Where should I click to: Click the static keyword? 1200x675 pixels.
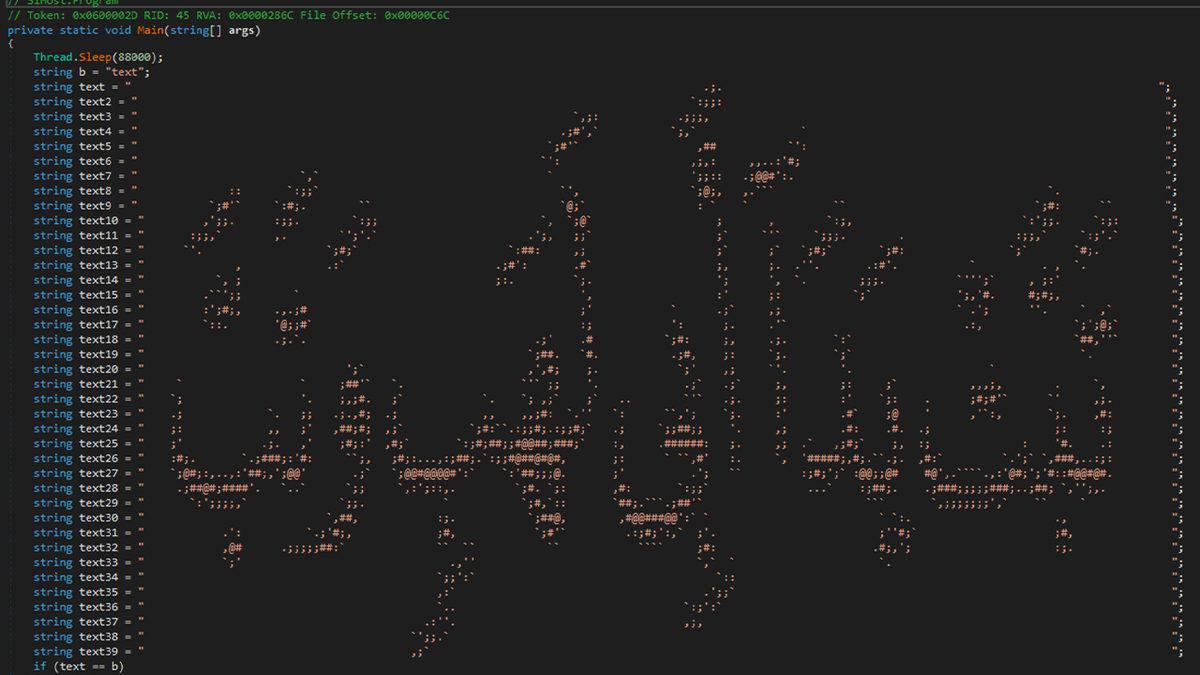(79, 31)
